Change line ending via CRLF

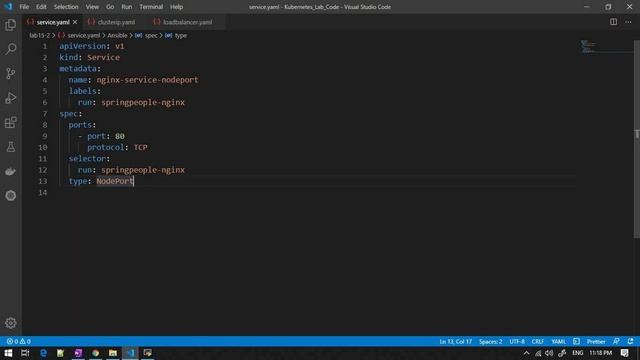(538, 341)
